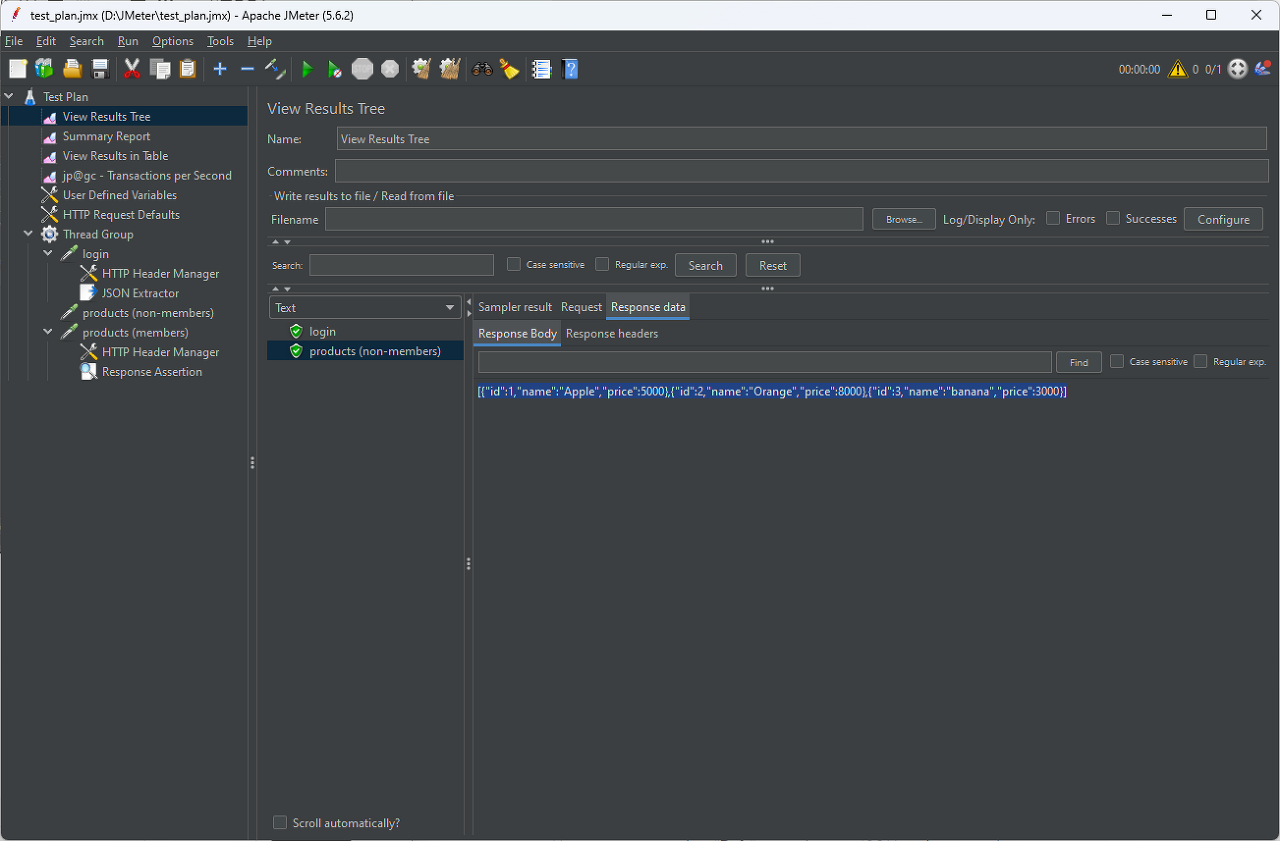Viewport: 1280px width, 841px height.
Task: Cut selection using the scissors icon
Action: [132, 69]
